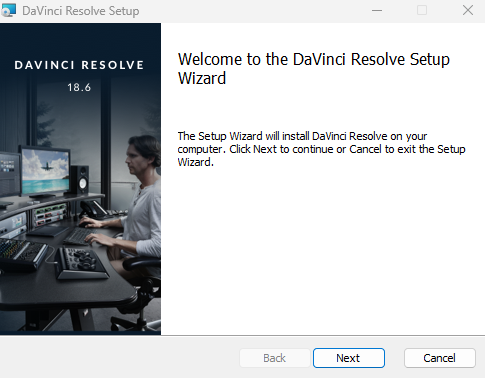Click the disabled maximize button
The height and width of the screenshot is (378, 485).
[422, 10]
